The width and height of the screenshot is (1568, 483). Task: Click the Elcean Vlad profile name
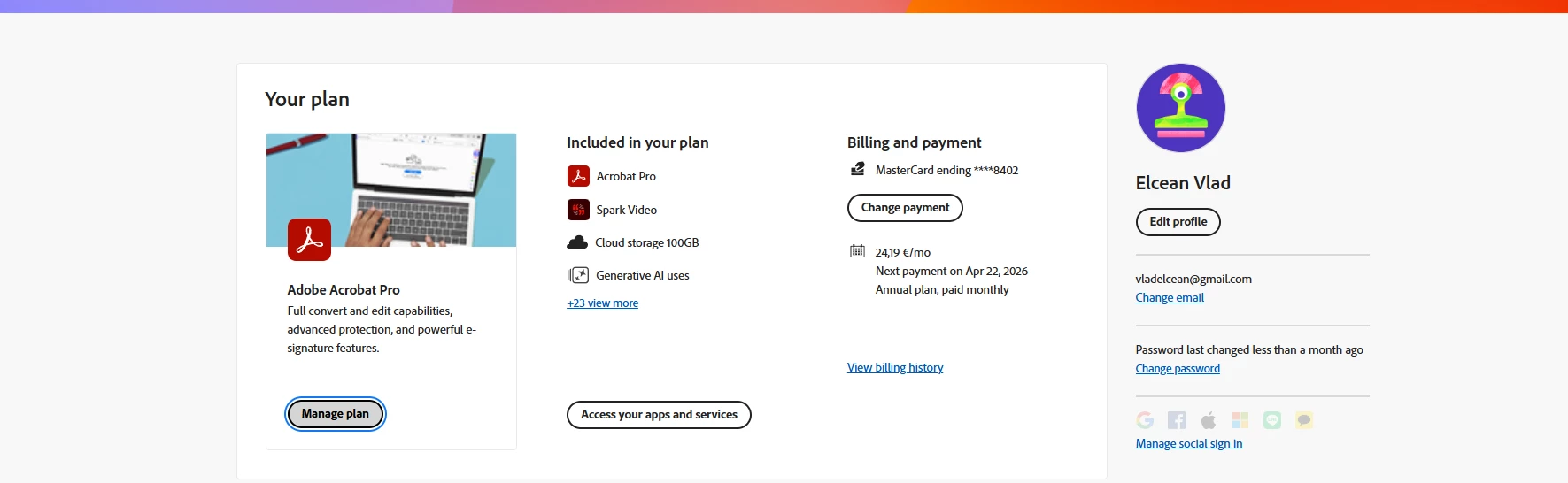(x=1183, y=183)
